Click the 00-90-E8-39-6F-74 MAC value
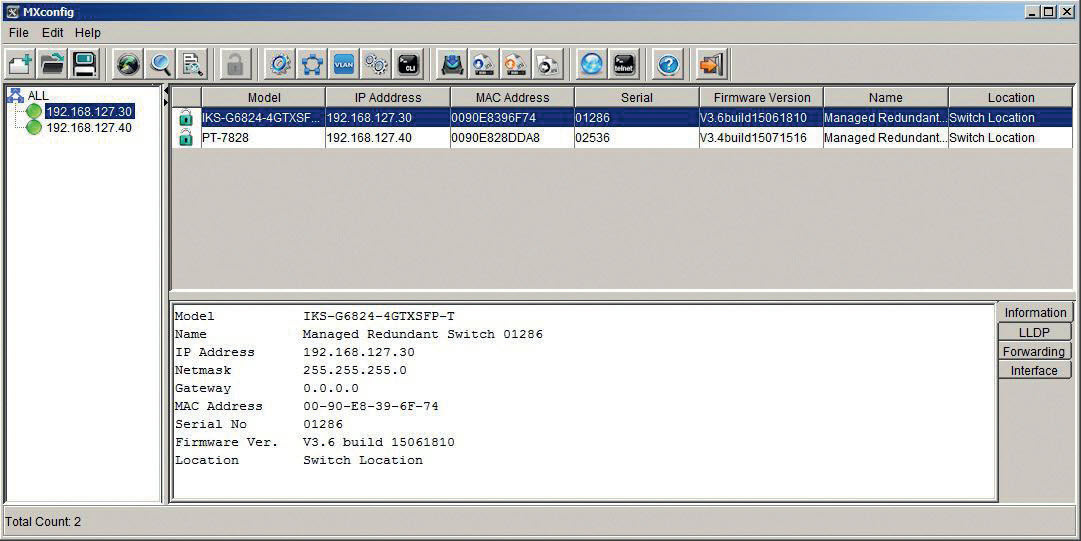This screenshot has height=541, width=1081. (x=371, y=406)
